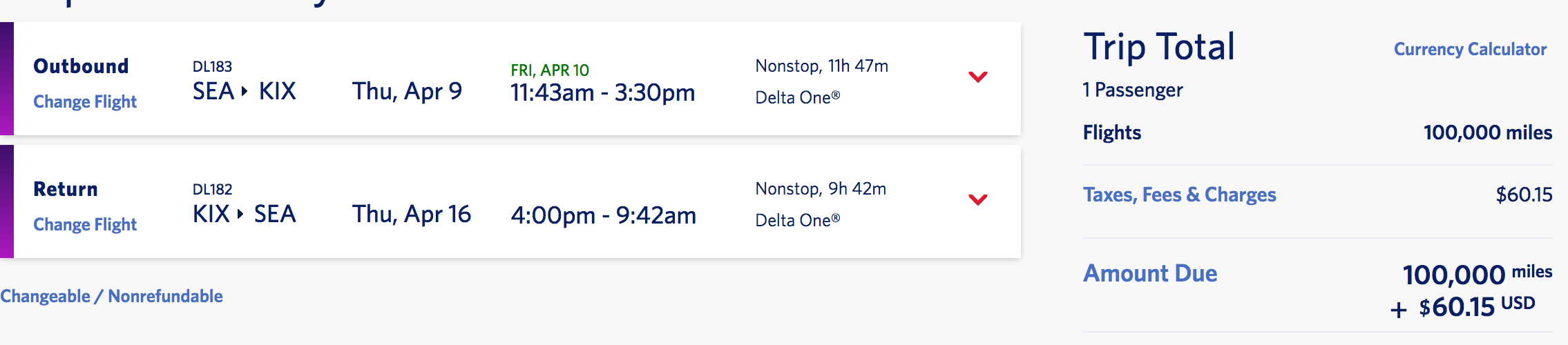The width and height of the screenshot is (1568, 345).
Task: Expand the outbound flight details chevron
Action: [977, 77]
